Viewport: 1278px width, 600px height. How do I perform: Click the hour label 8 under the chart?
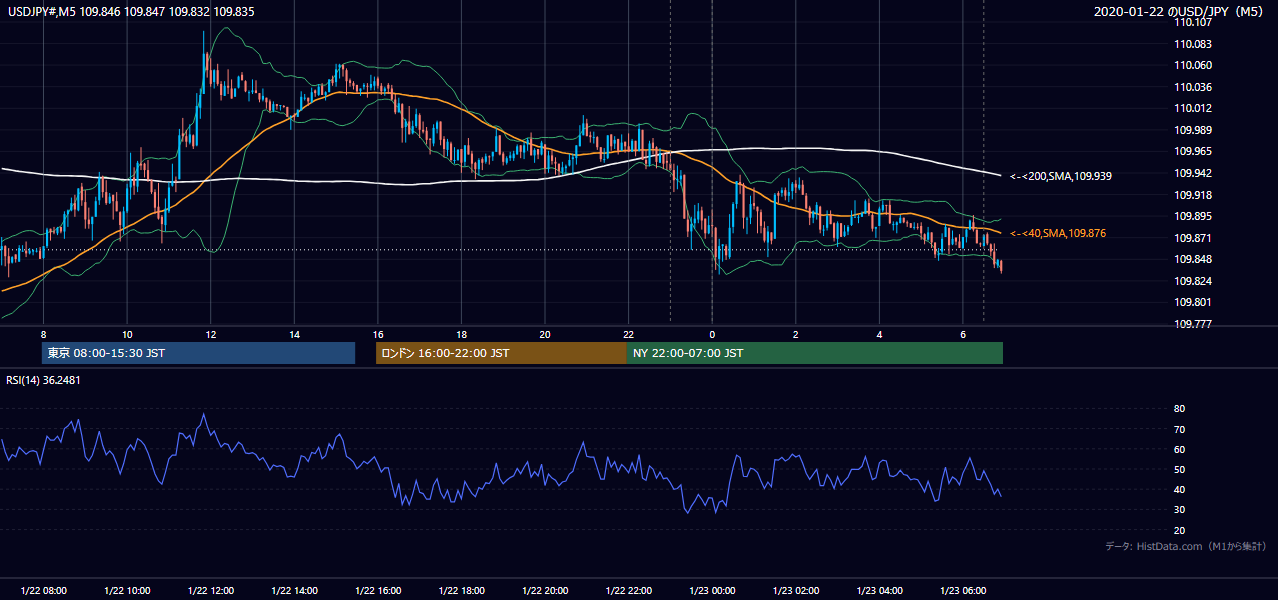43,334
